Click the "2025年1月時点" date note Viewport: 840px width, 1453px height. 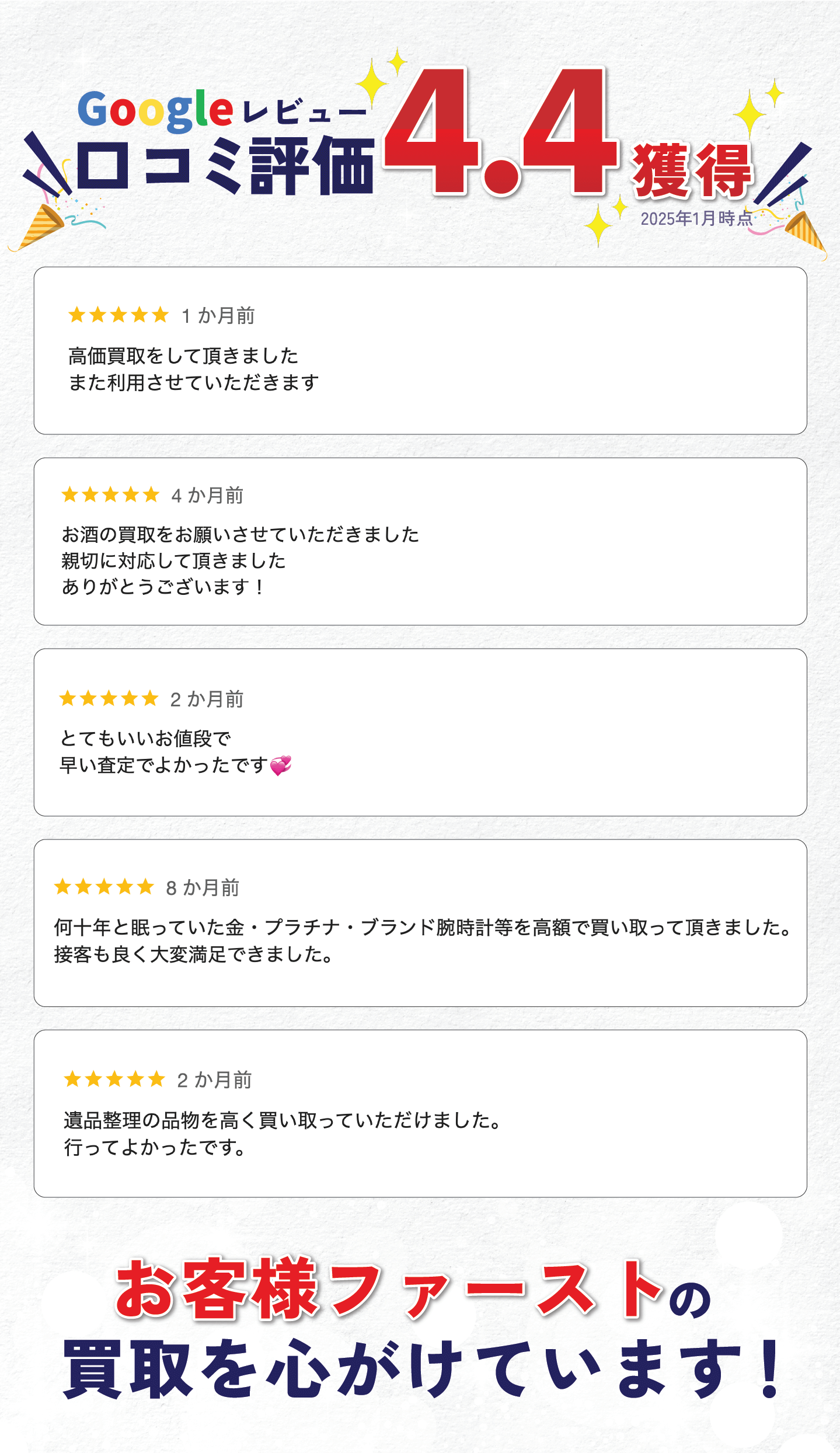[696, 219]
